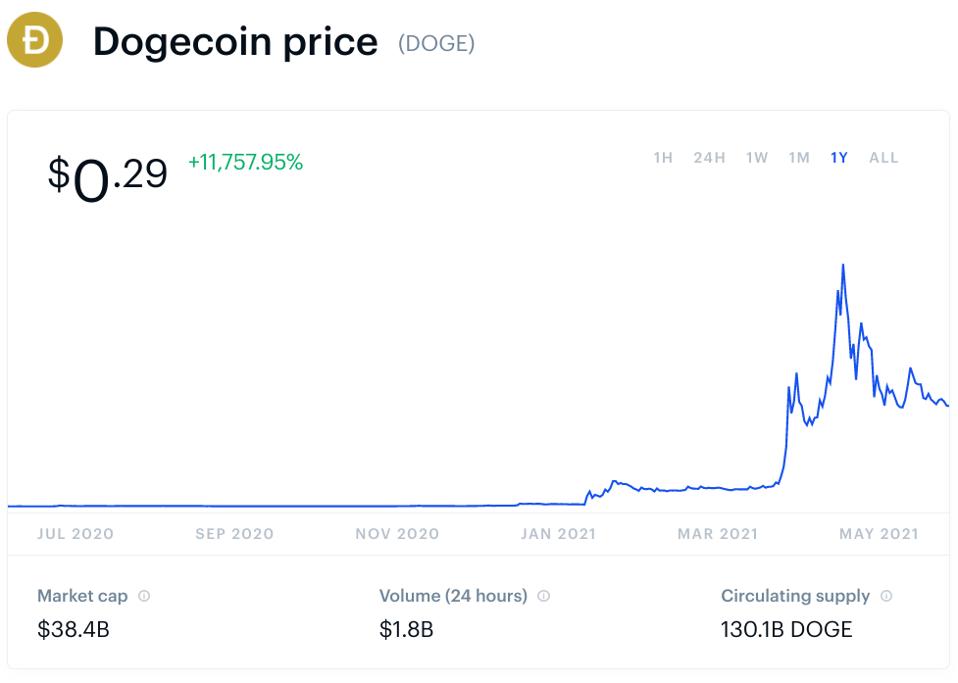Viewport: 958px width, 683px height.
Task: Click the $38.4B market cap value
Action: [x=73, y=629]
